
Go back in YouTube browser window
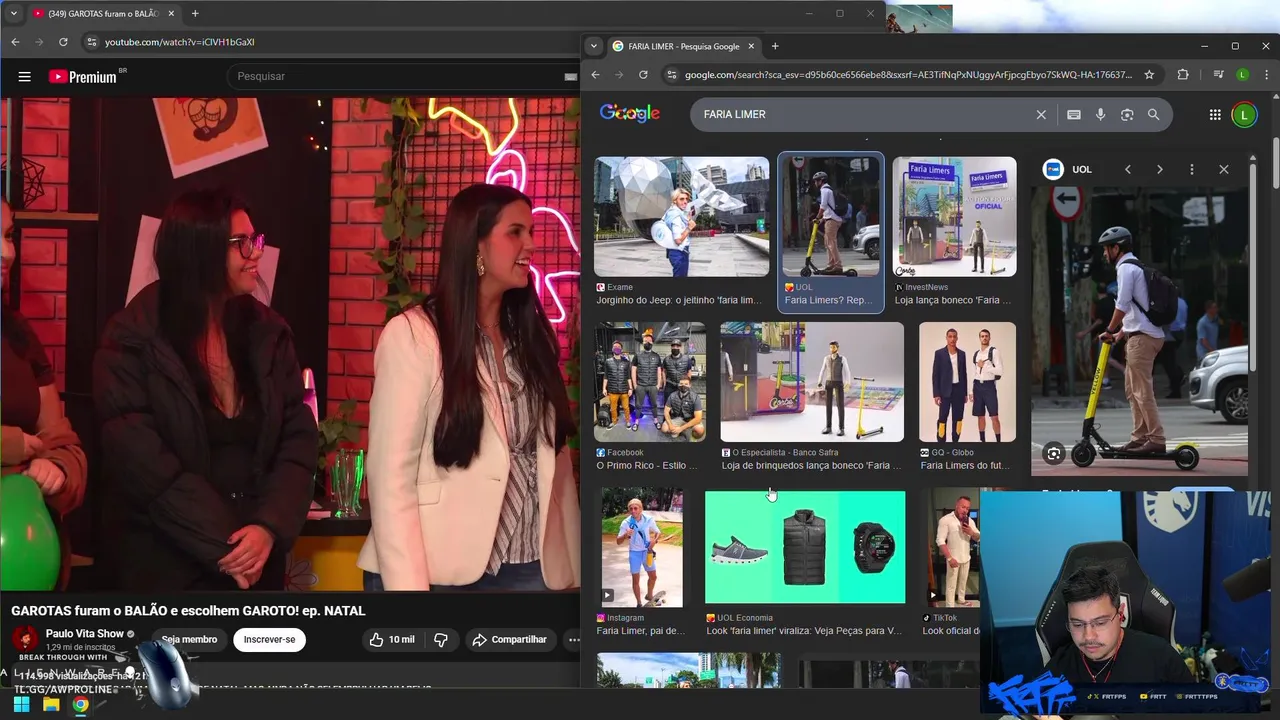tap(15, 42)
